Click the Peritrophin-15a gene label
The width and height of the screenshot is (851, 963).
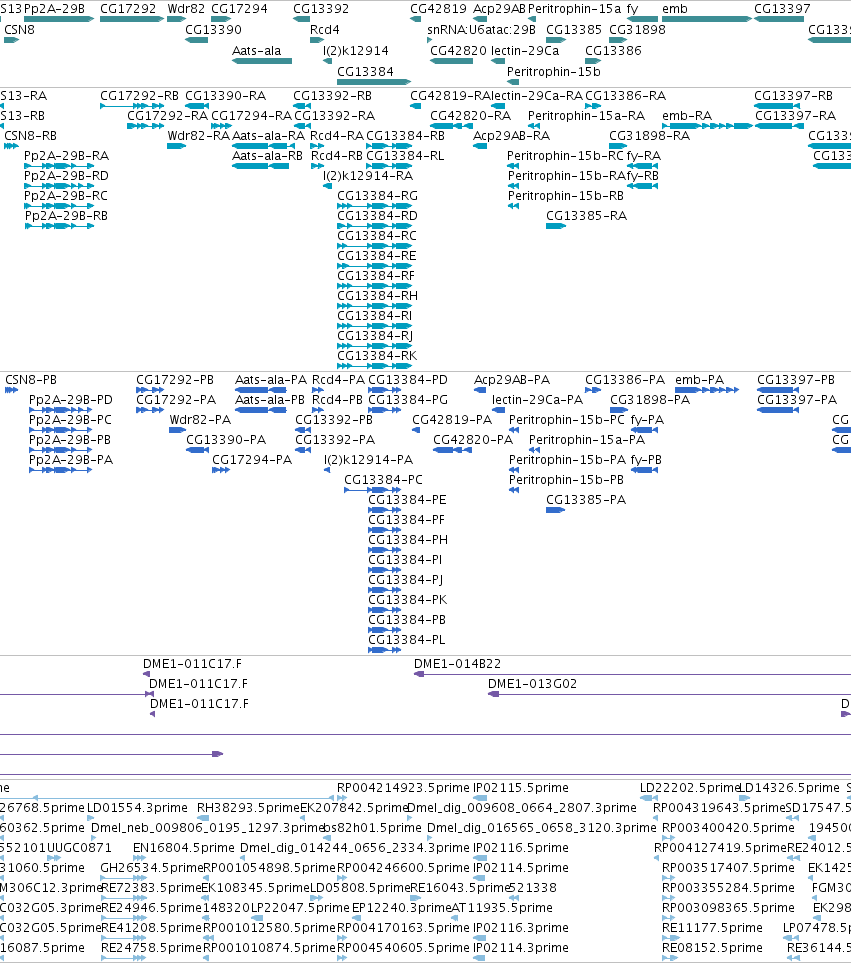574,9
